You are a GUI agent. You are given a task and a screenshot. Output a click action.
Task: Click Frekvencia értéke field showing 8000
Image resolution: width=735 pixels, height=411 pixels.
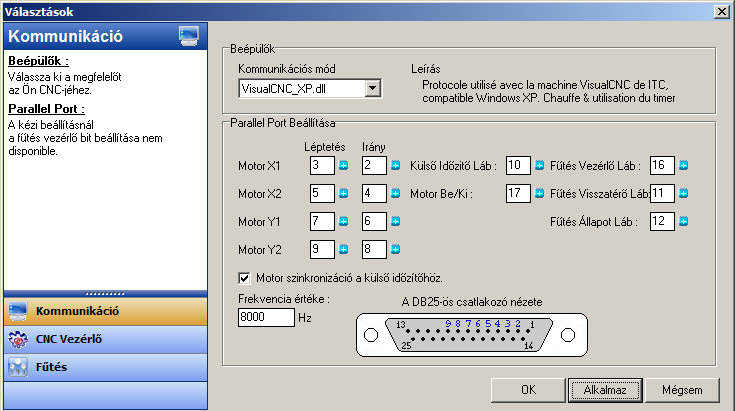pos(266,317)
